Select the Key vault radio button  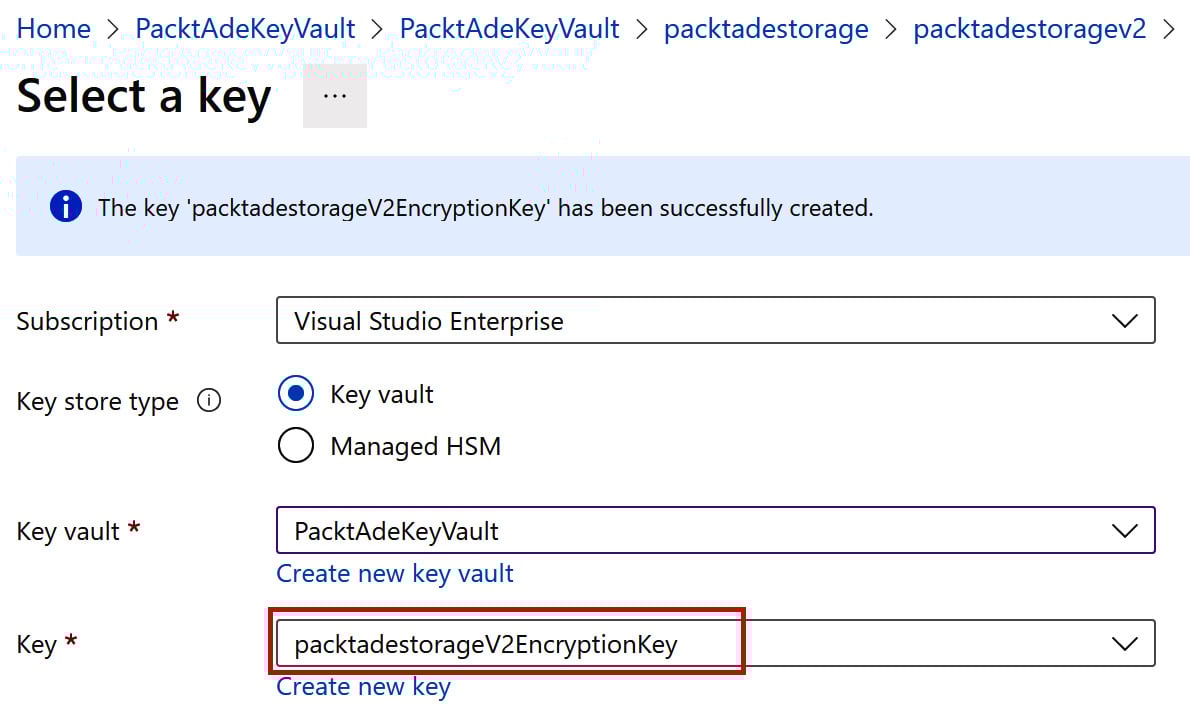pos(296,394)
